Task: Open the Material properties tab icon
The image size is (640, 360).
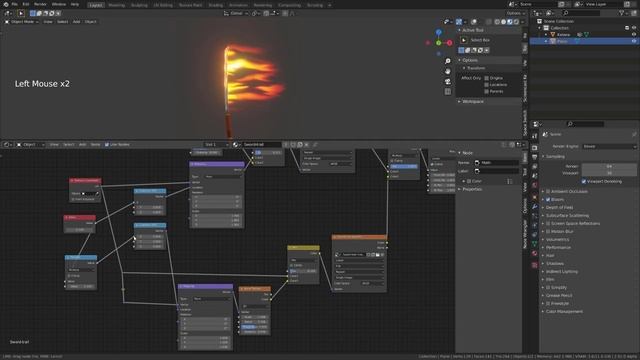Action: [x=535, y=253]
